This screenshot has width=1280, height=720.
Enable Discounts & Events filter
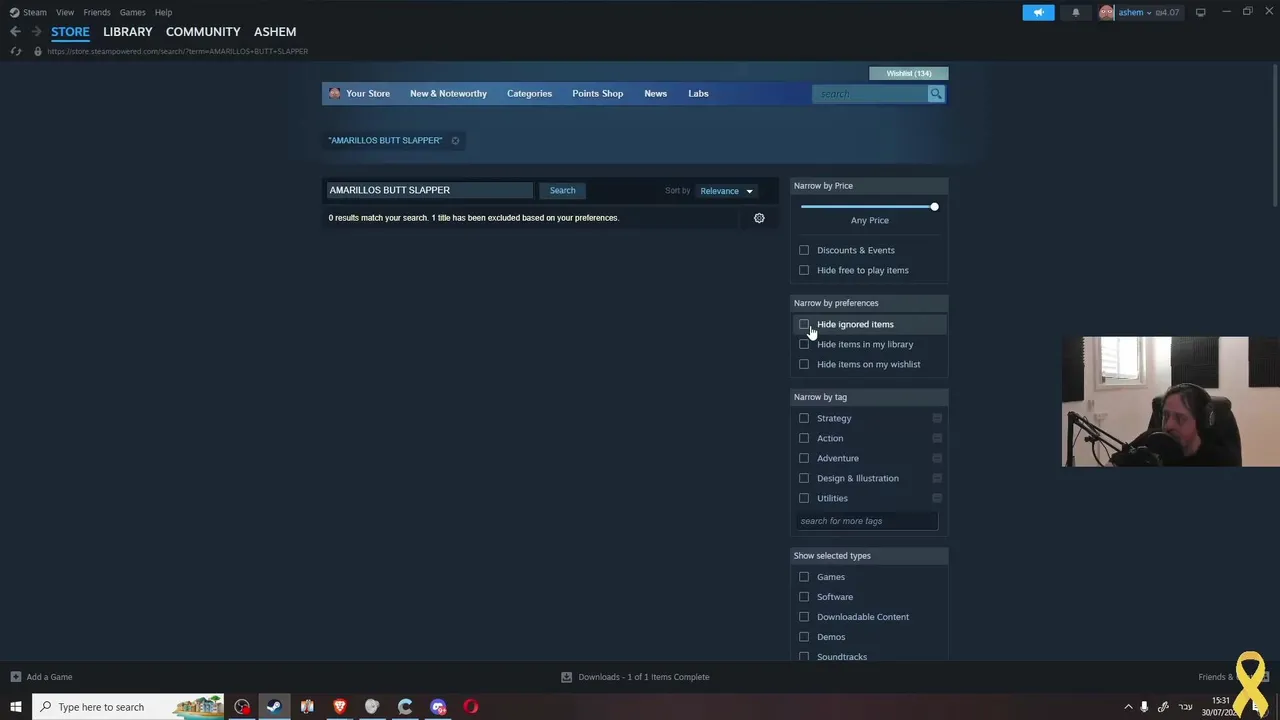pos(804,250)
